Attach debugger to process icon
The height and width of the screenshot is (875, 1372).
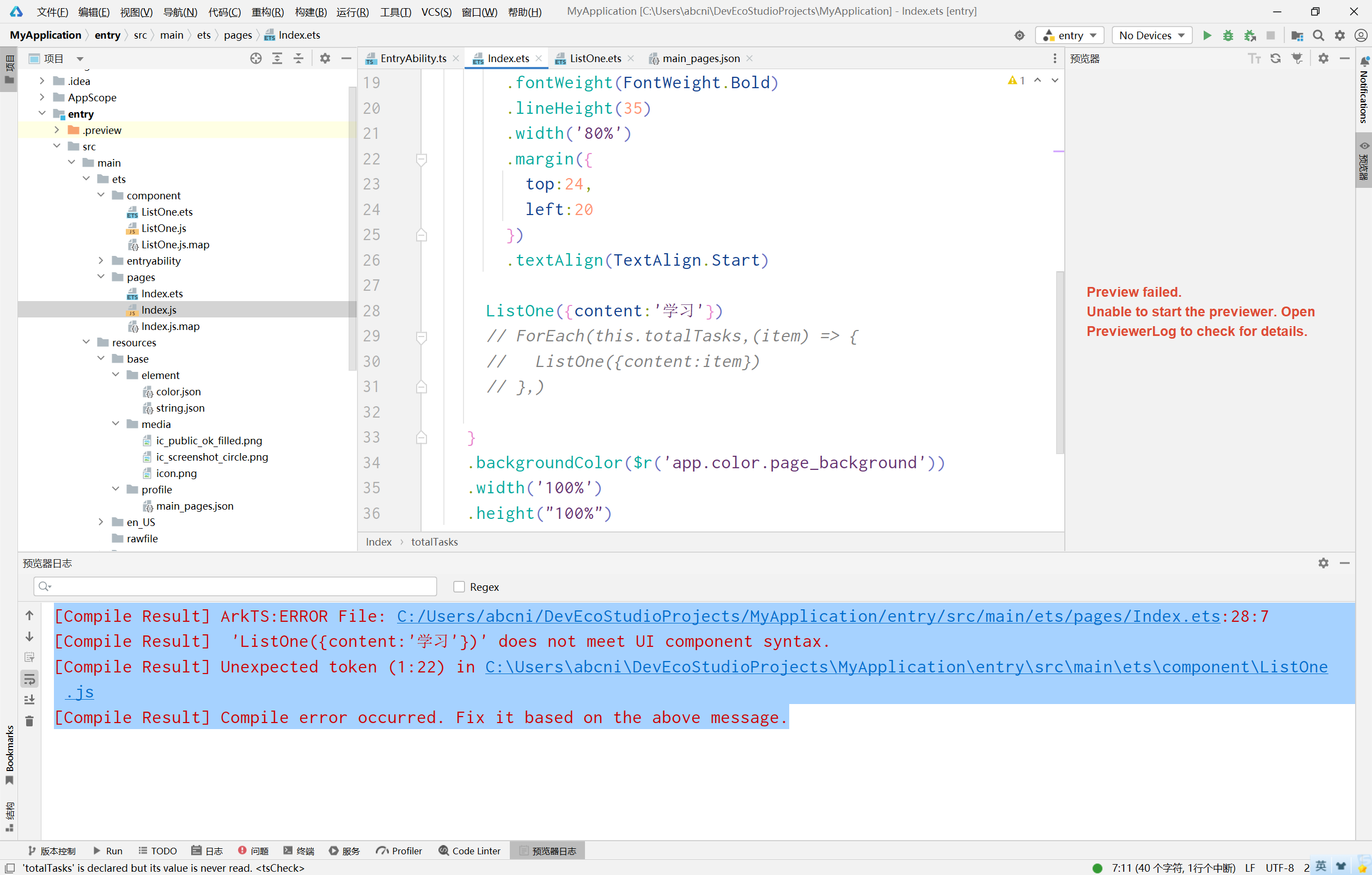click(x=1249, y=35)
